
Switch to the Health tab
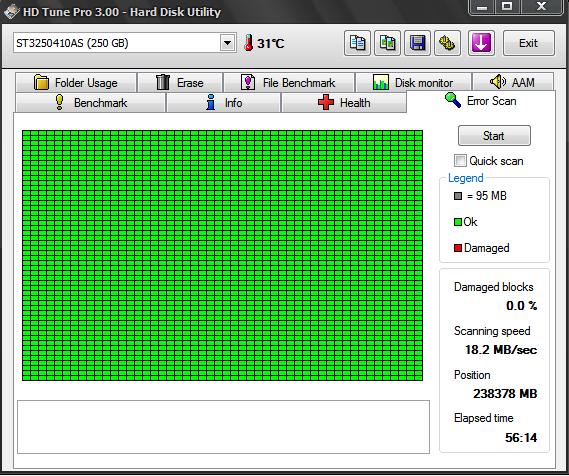click(344, 103)
